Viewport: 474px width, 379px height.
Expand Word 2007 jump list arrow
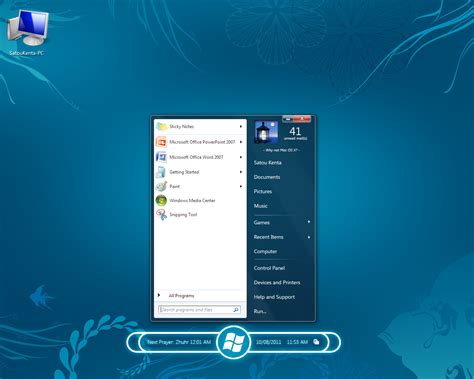(x=241, y=157)
